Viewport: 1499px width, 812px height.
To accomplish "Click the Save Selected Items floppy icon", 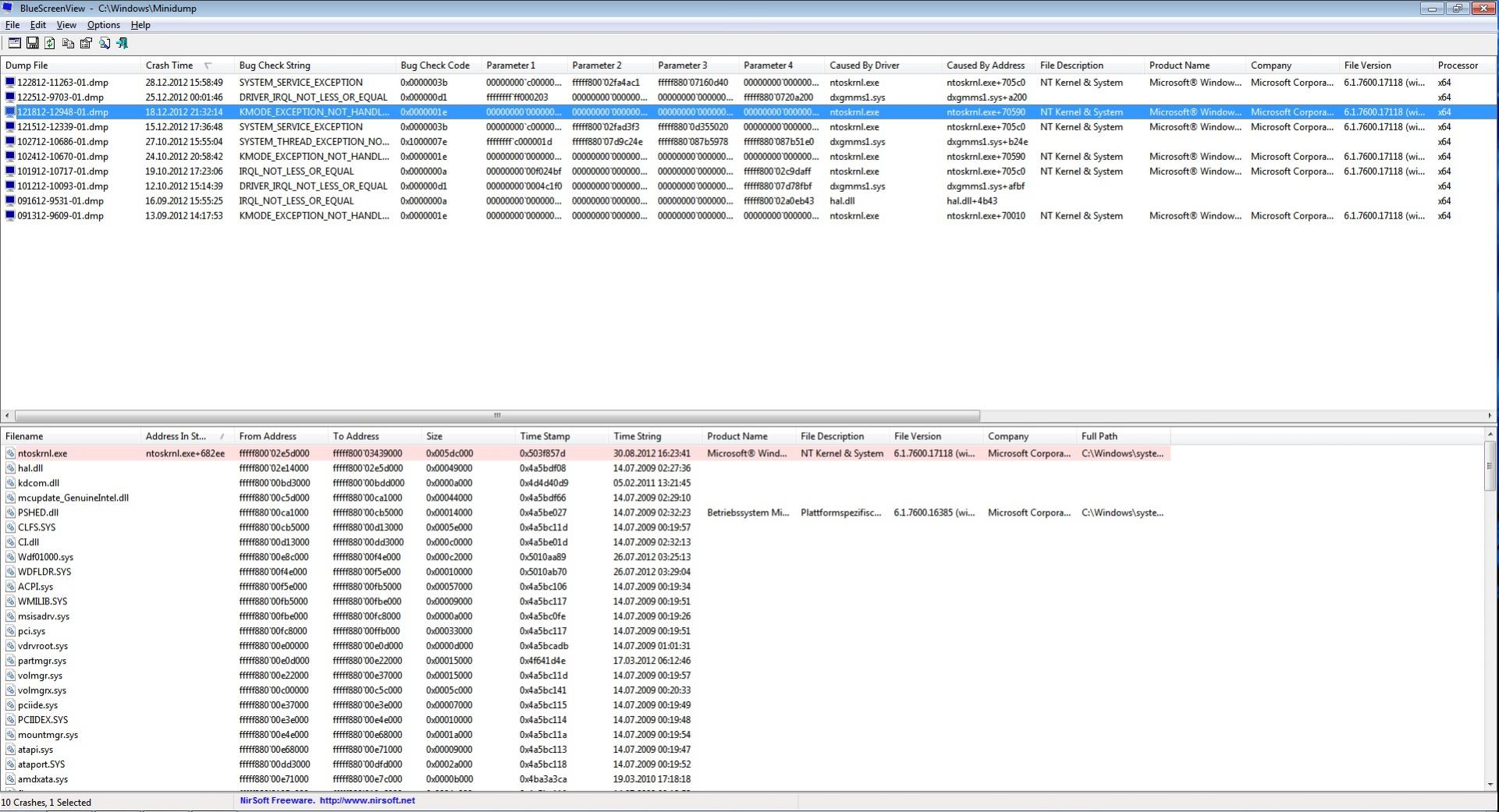I will (32, 43).
